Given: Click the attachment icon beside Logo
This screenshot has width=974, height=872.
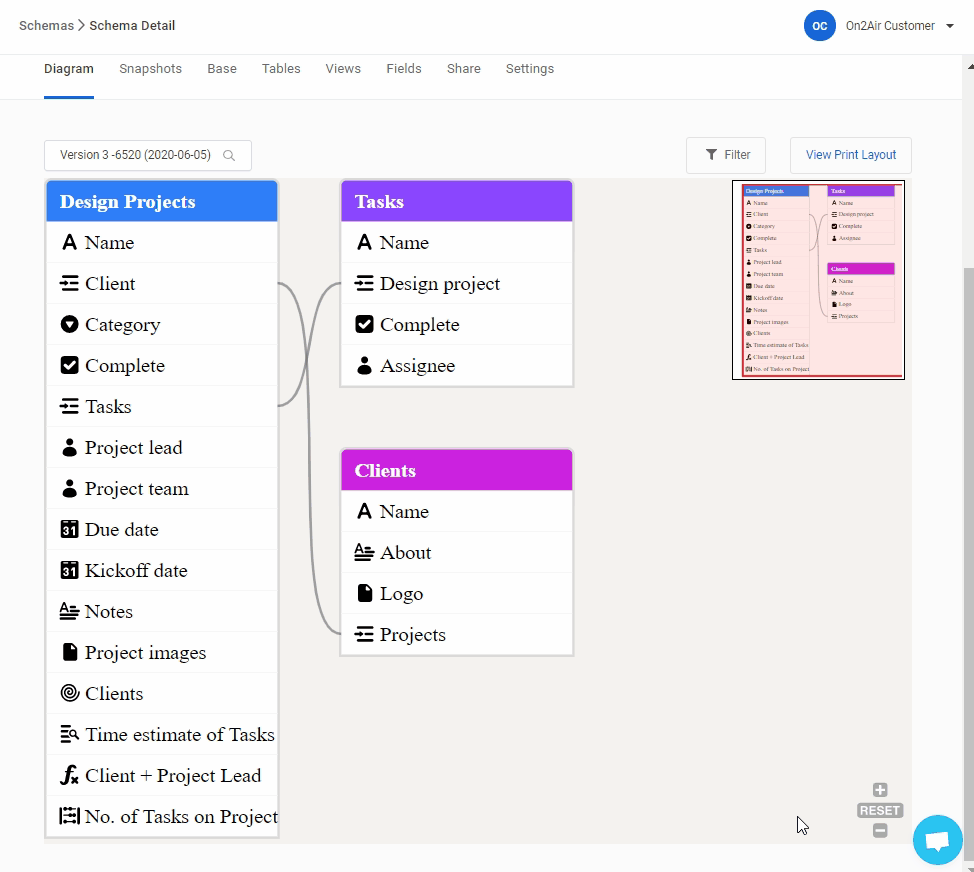Looking at the screenshot, I should click(x=365, y=594).
